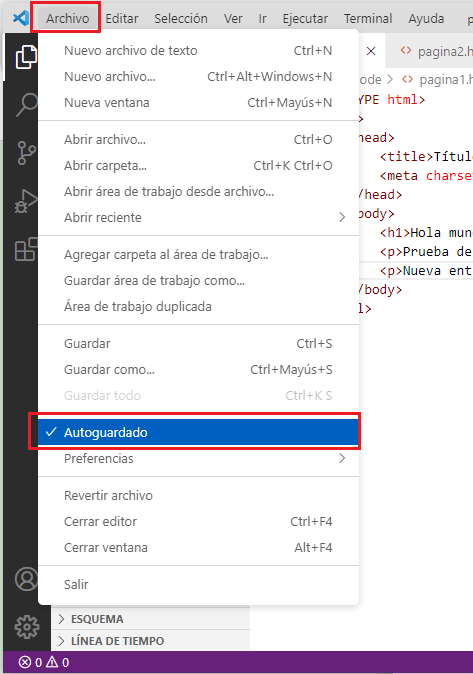Image resolution: width=473 pixels, height=674 pixels.
Task: Open the Terminal menu
Action: (x=368, y=18)
